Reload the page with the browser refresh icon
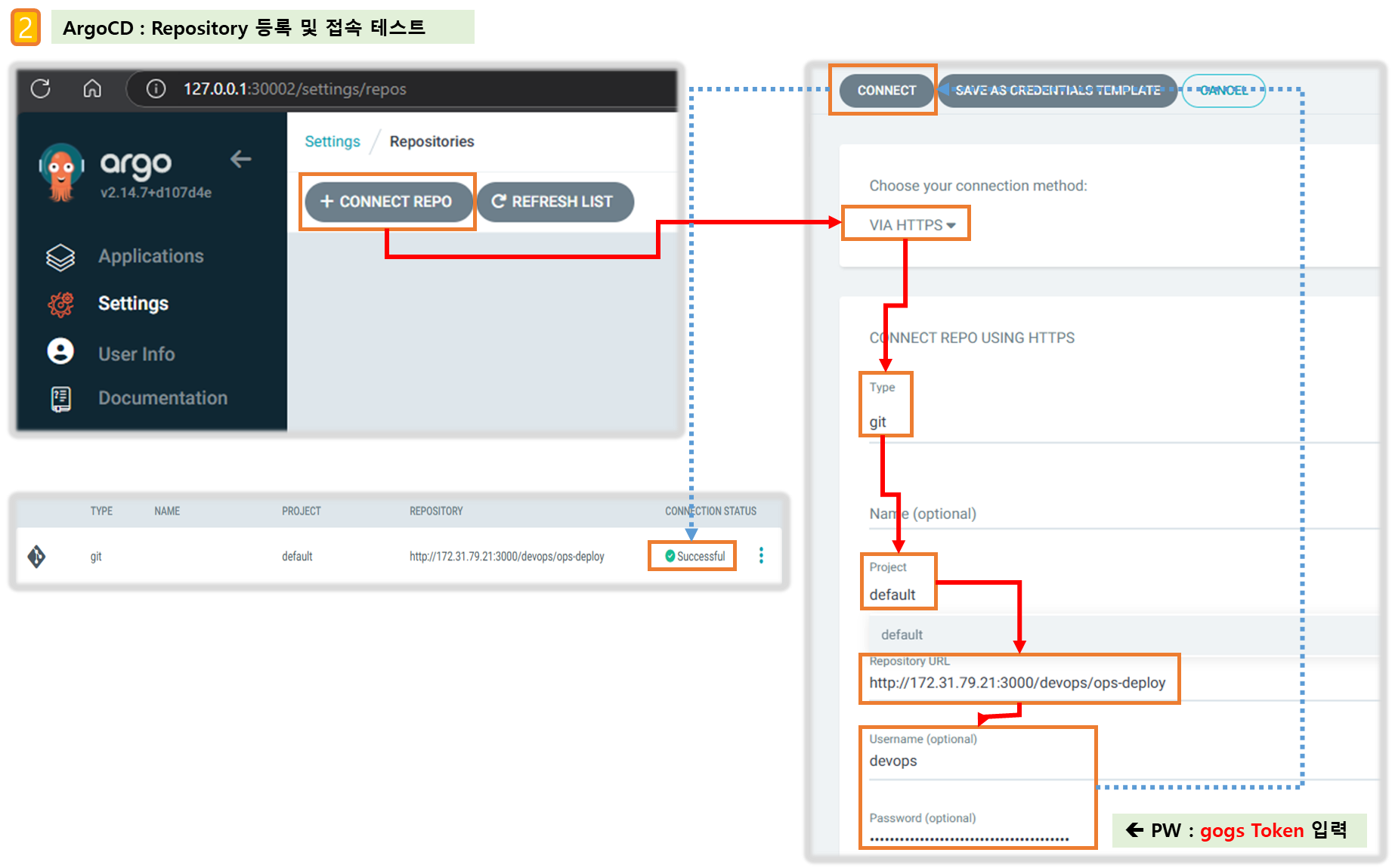The image size is (1392, 868). point(41,89)
